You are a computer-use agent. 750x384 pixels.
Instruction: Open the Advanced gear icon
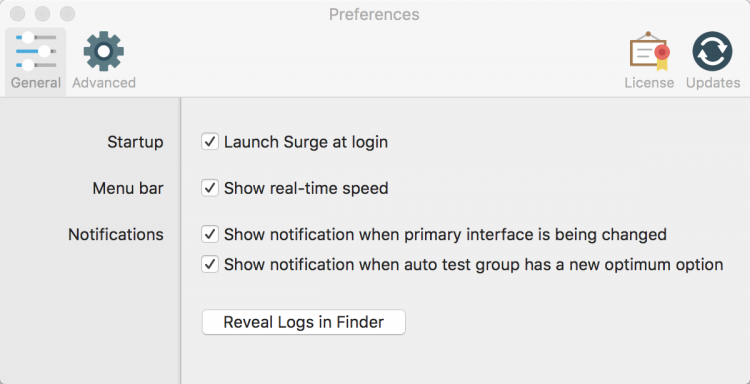[104, 51]
